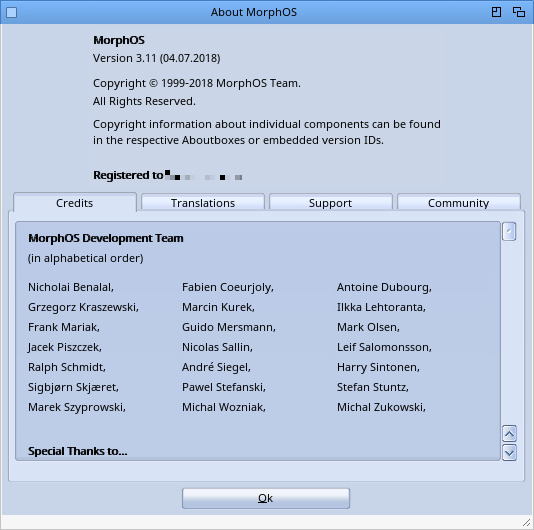534x530 pixels.
Task: Click the name 'Antoine Dubourg,'
Action: 384,287
